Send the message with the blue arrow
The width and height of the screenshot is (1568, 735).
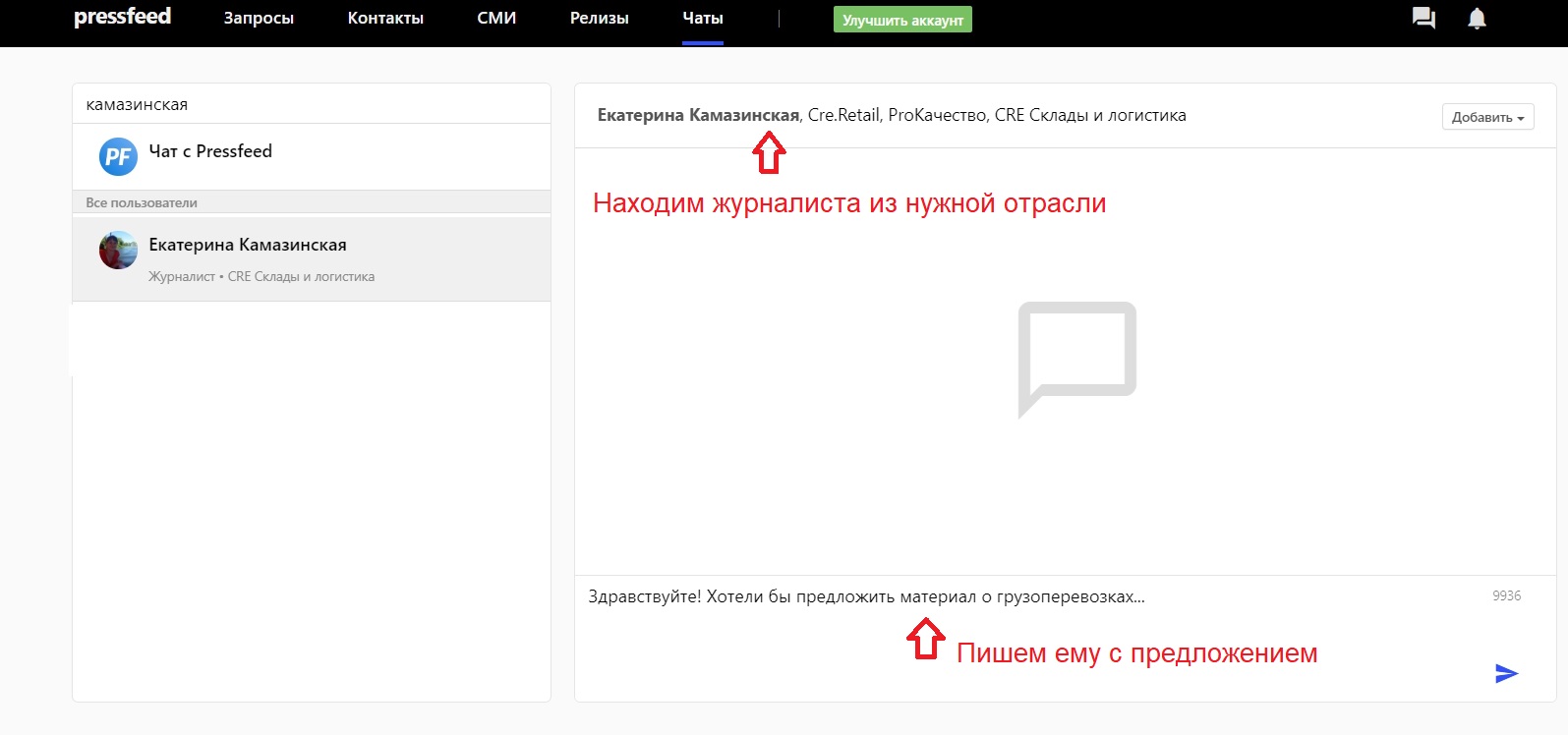pyautogui.click(x=1506, y=673)
